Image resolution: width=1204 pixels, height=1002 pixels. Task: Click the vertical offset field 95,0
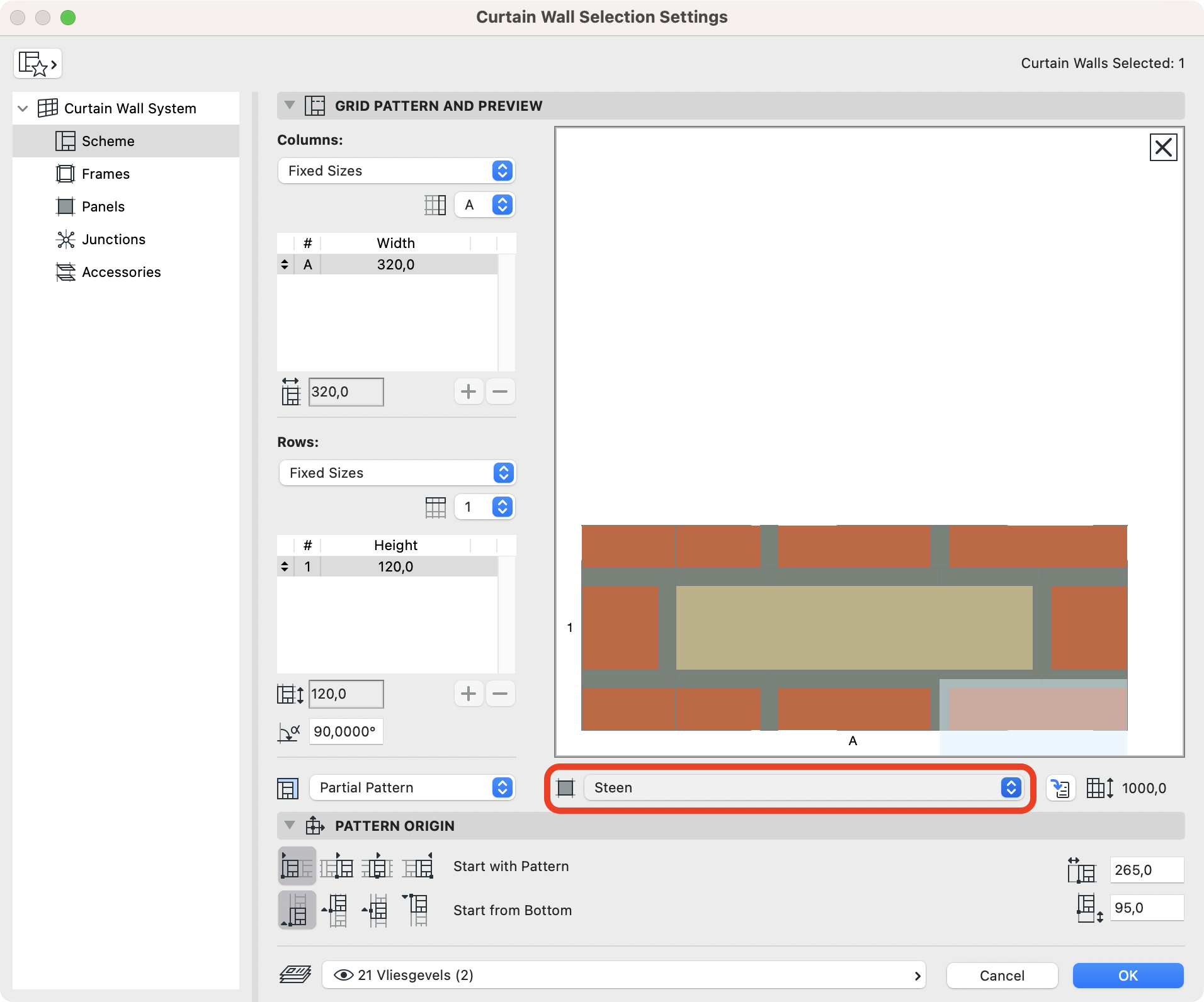point(1147,908)
